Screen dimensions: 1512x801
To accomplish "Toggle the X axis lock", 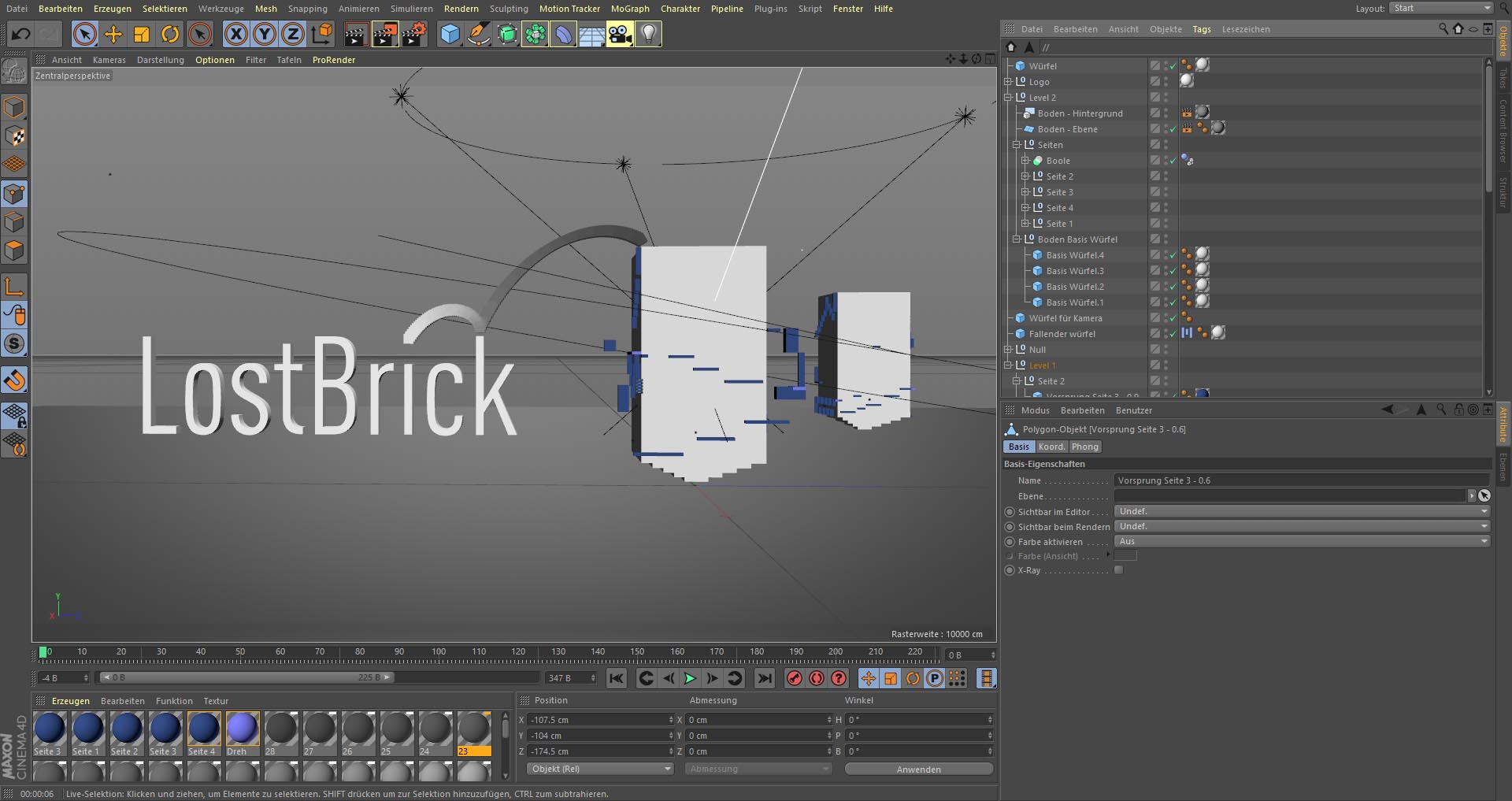I will (235, 34).
